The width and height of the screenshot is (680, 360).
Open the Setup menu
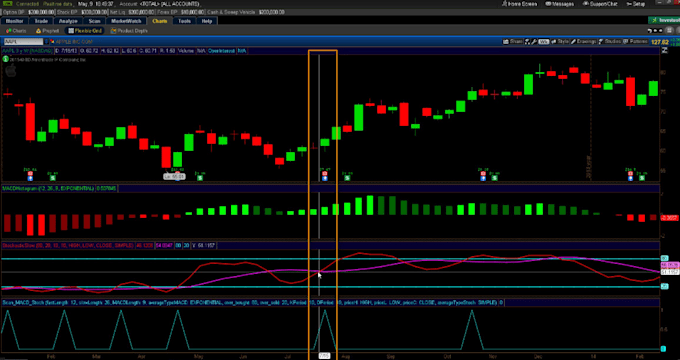pos(635,4)
